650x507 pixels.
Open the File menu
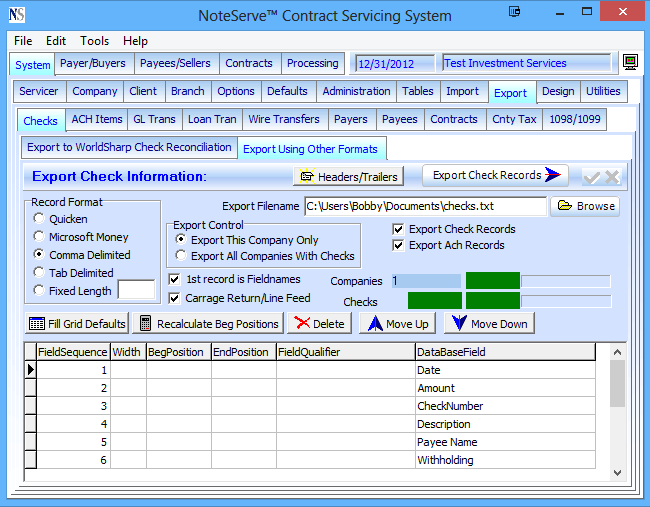(x=23, y=41)
